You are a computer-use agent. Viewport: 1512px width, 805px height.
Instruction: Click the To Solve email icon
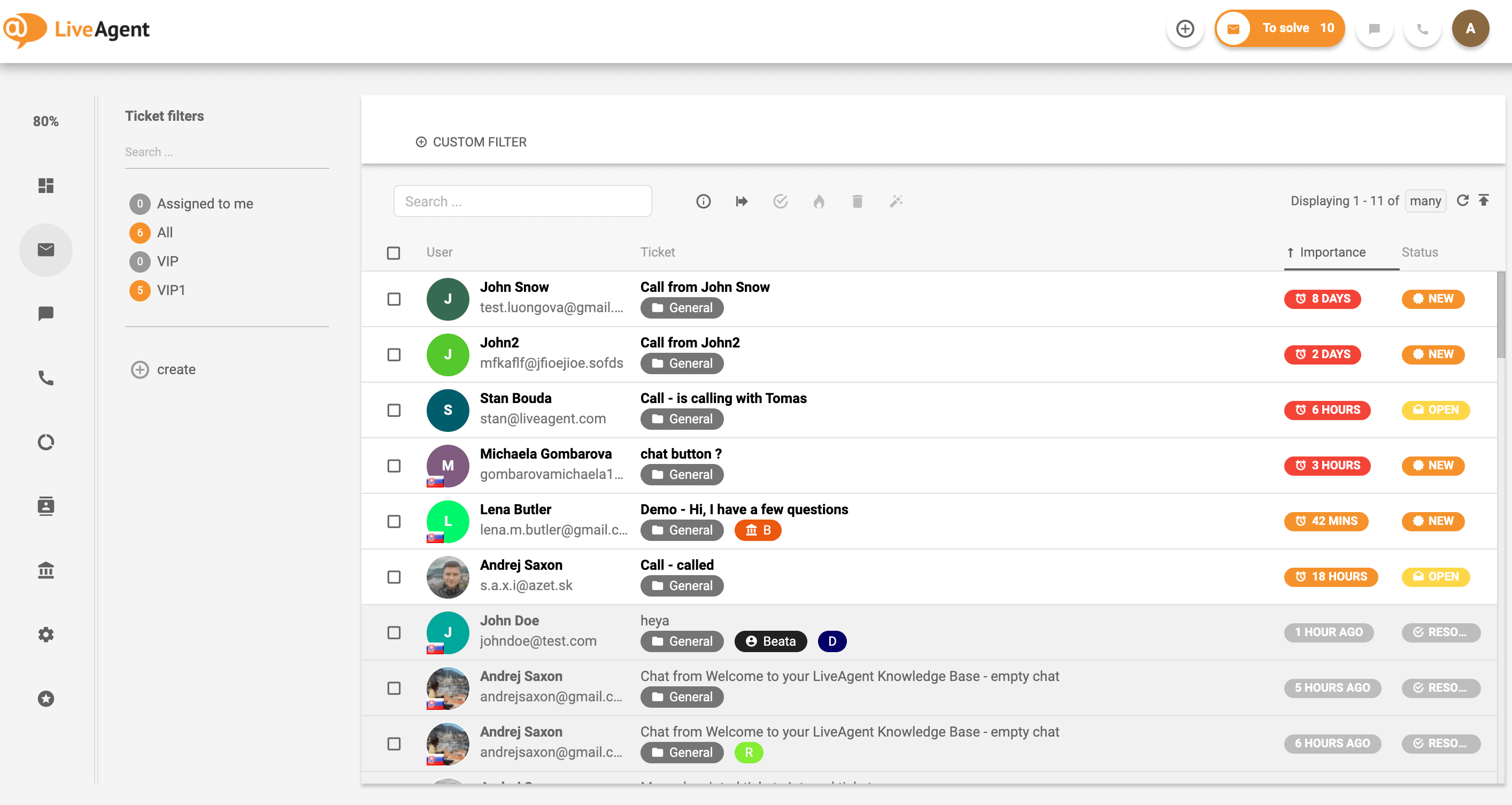[x=1233, y=28]
